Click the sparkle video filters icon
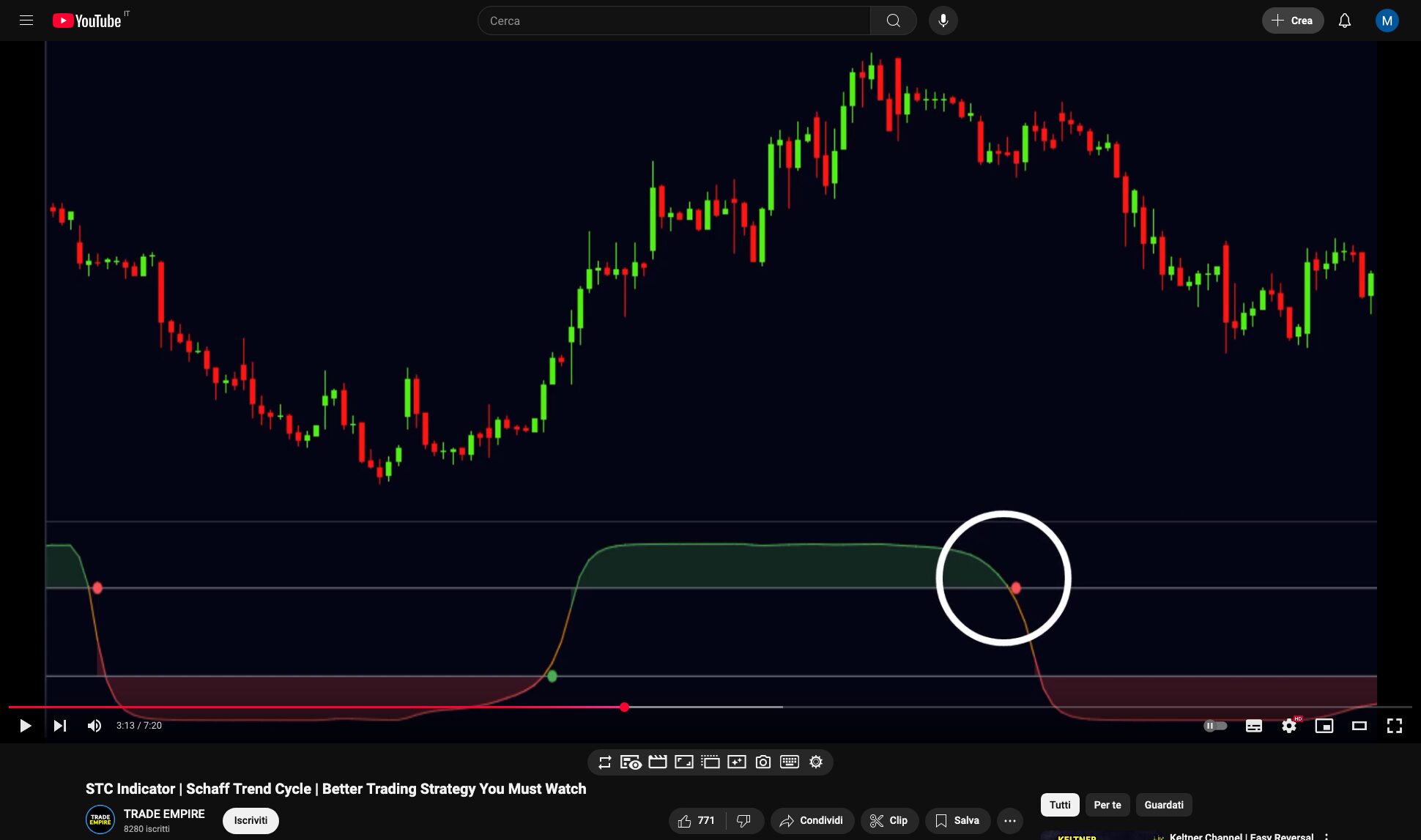The width and height of the screenshot is (1421, 840). 736,762
